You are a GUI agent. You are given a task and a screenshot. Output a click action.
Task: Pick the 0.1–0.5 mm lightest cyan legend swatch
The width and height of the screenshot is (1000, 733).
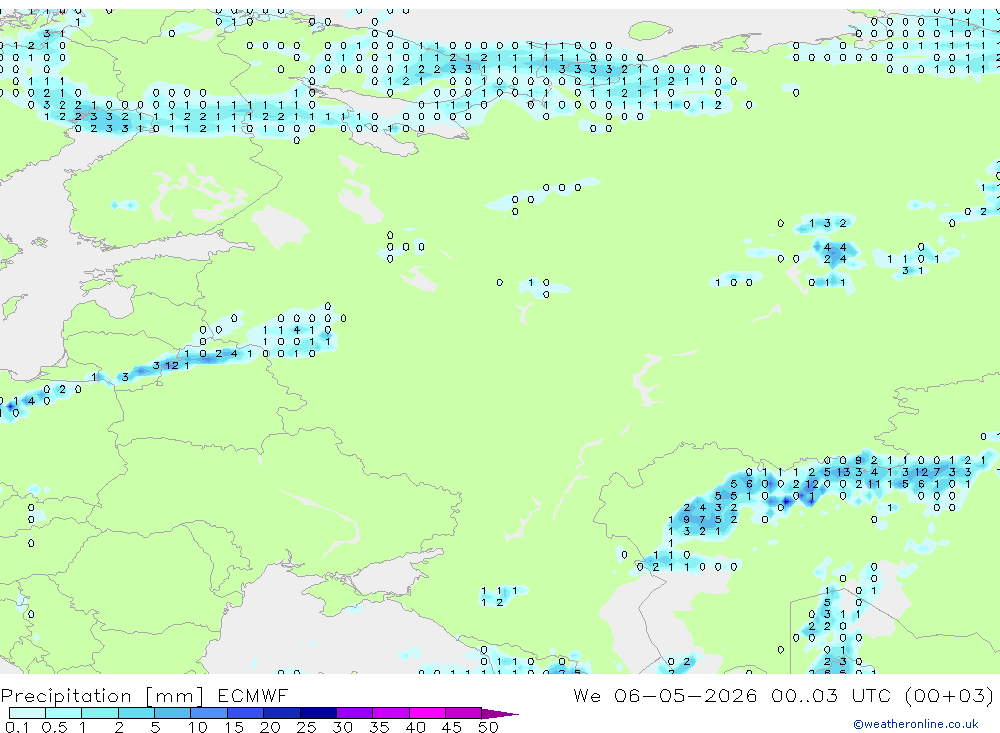[x=27, y=713]
